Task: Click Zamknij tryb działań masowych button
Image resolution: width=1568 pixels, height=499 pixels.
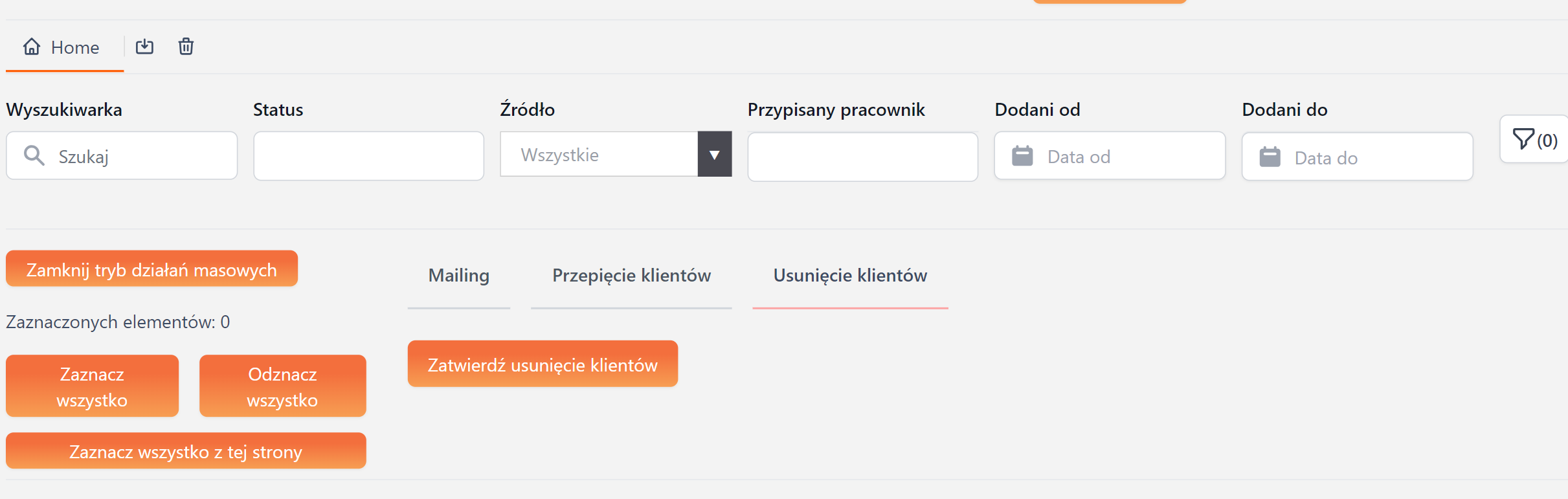Action: (x=151, y=269)
